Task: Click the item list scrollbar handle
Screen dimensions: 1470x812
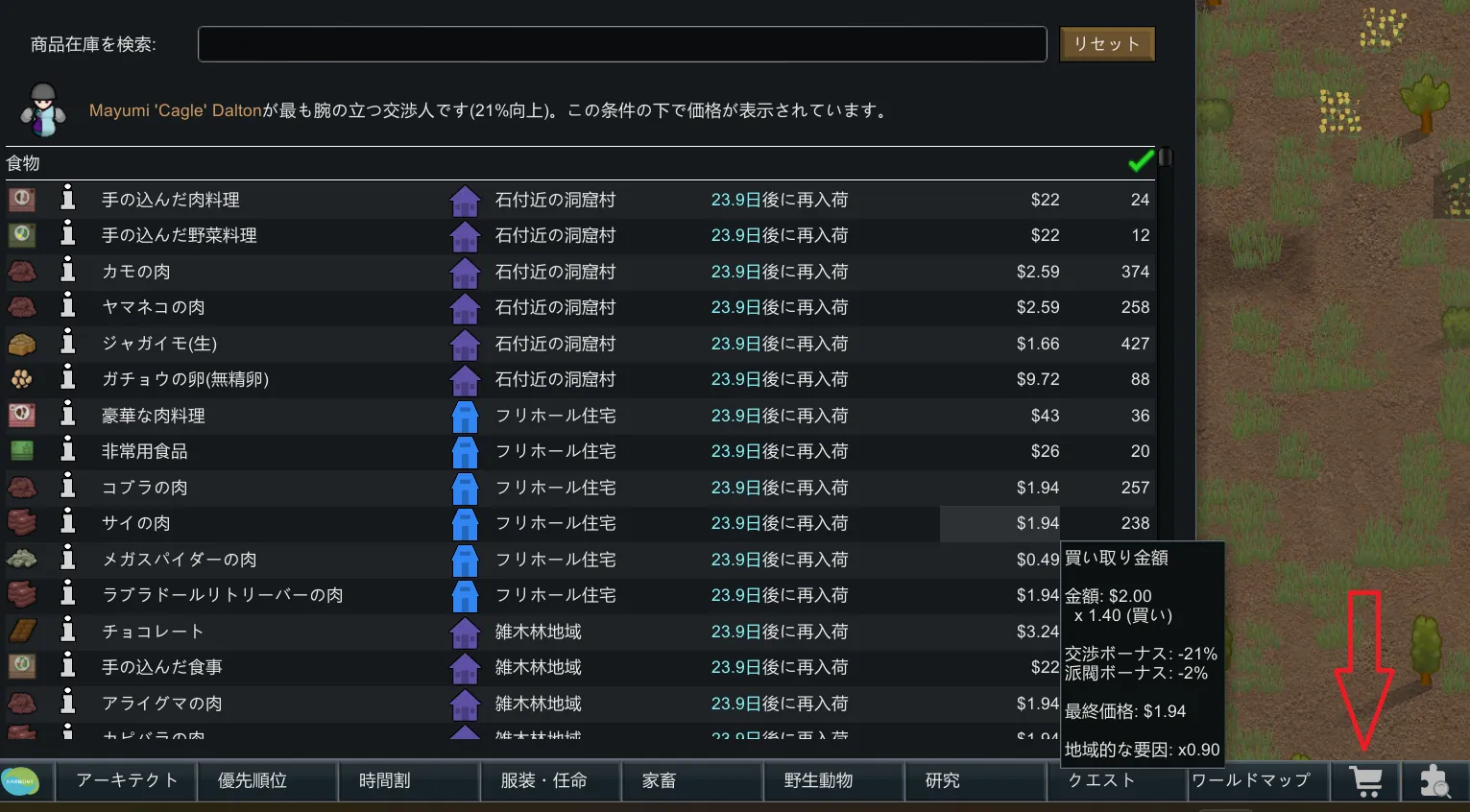Action: point(1166,157)
